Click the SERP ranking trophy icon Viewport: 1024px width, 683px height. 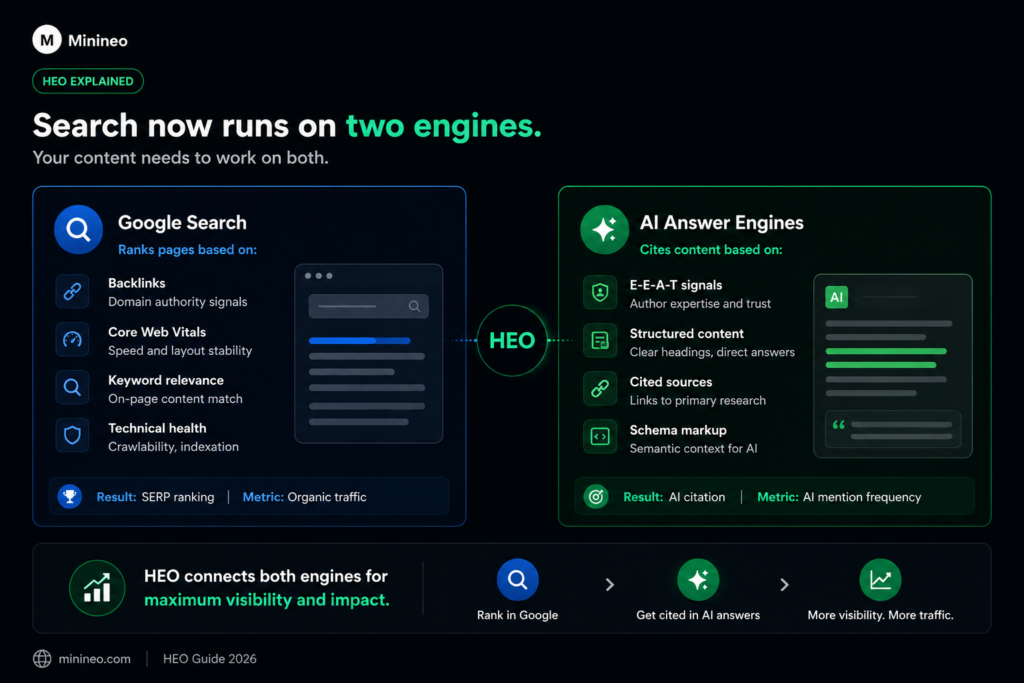pyautogui.click(x=70, y=497)
